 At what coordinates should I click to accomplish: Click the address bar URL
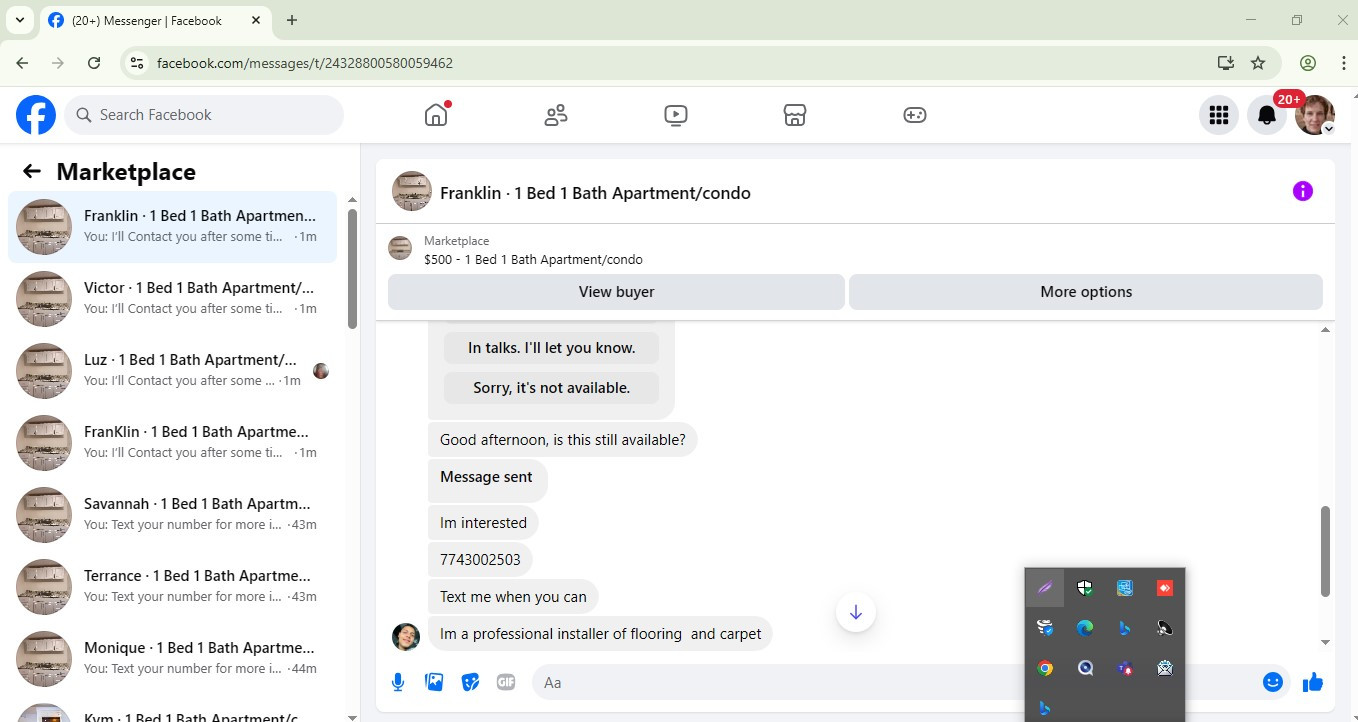(x=305, y=63)
